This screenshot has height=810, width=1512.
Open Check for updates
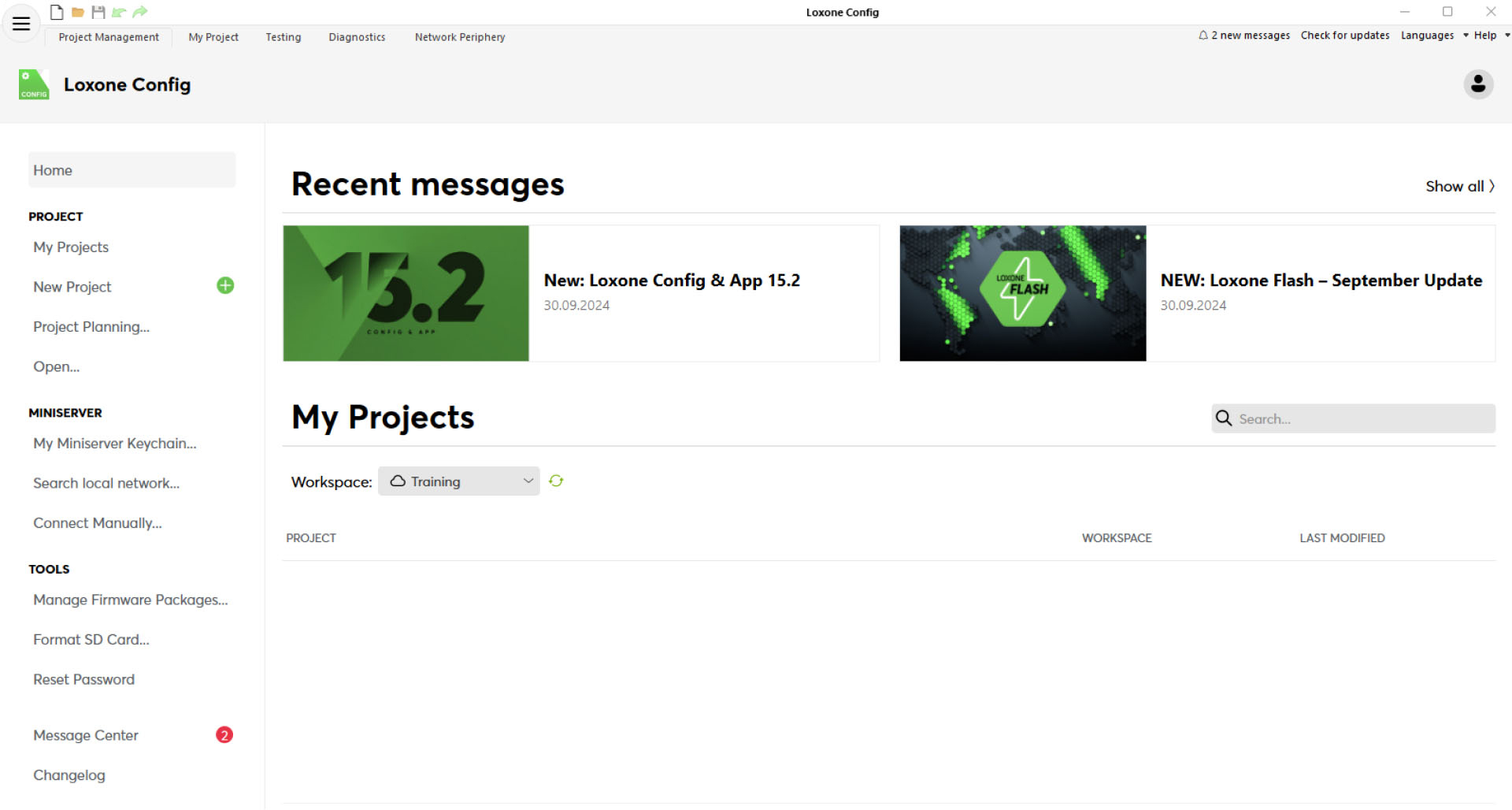pos(1345,35)
